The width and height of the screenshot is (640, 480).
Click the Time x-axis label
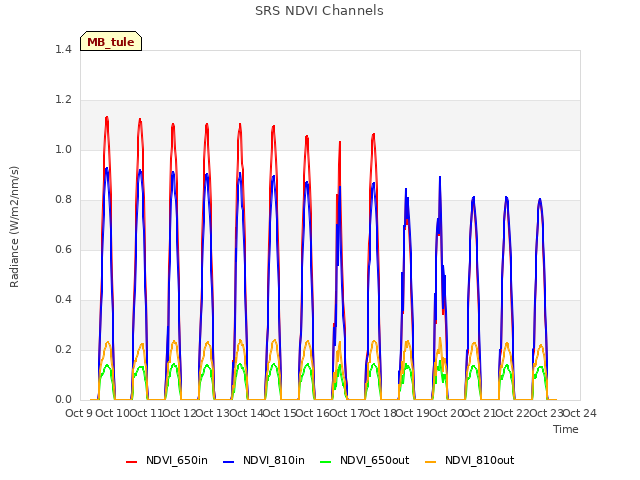[565, 429]
